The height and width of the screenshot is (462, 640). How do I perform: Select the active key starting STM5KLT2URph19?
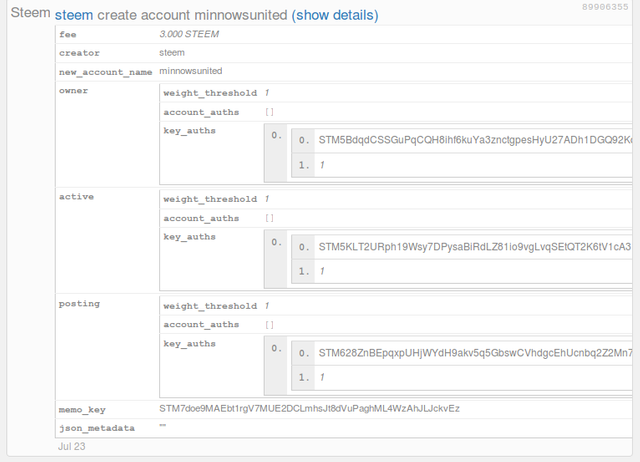(475, 247)
